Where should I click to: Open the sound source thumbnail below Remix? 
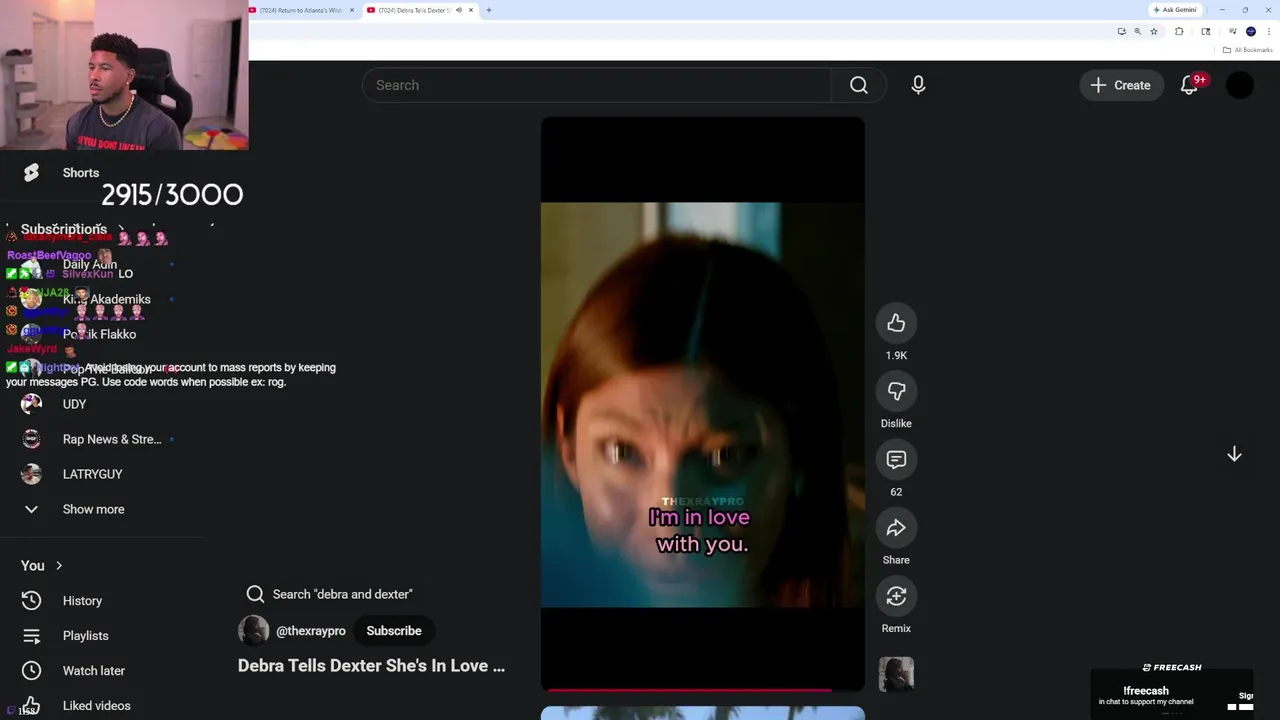(x=896, y=675)
